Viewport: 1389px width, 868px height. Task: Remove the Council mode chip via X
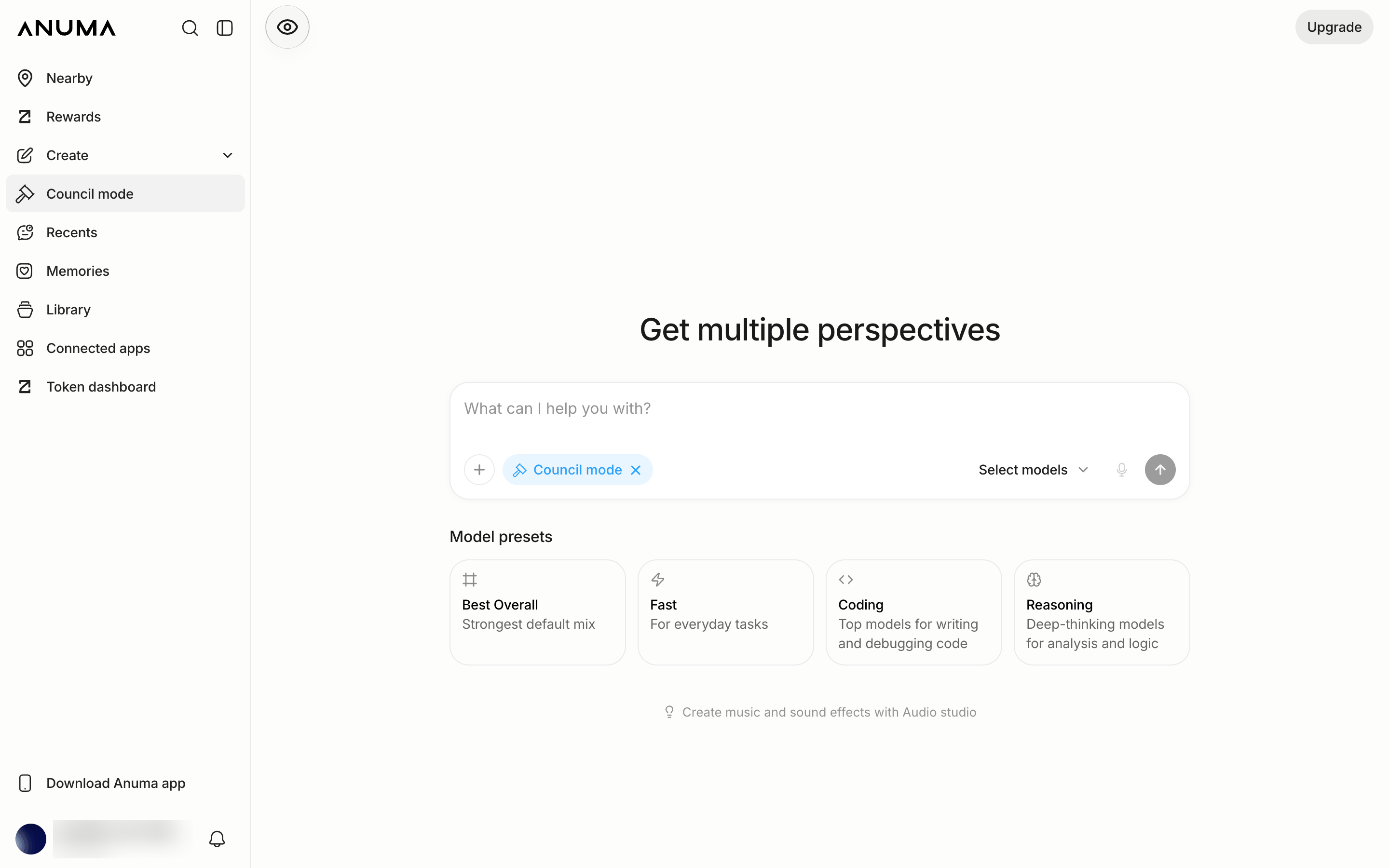(635, 470)
